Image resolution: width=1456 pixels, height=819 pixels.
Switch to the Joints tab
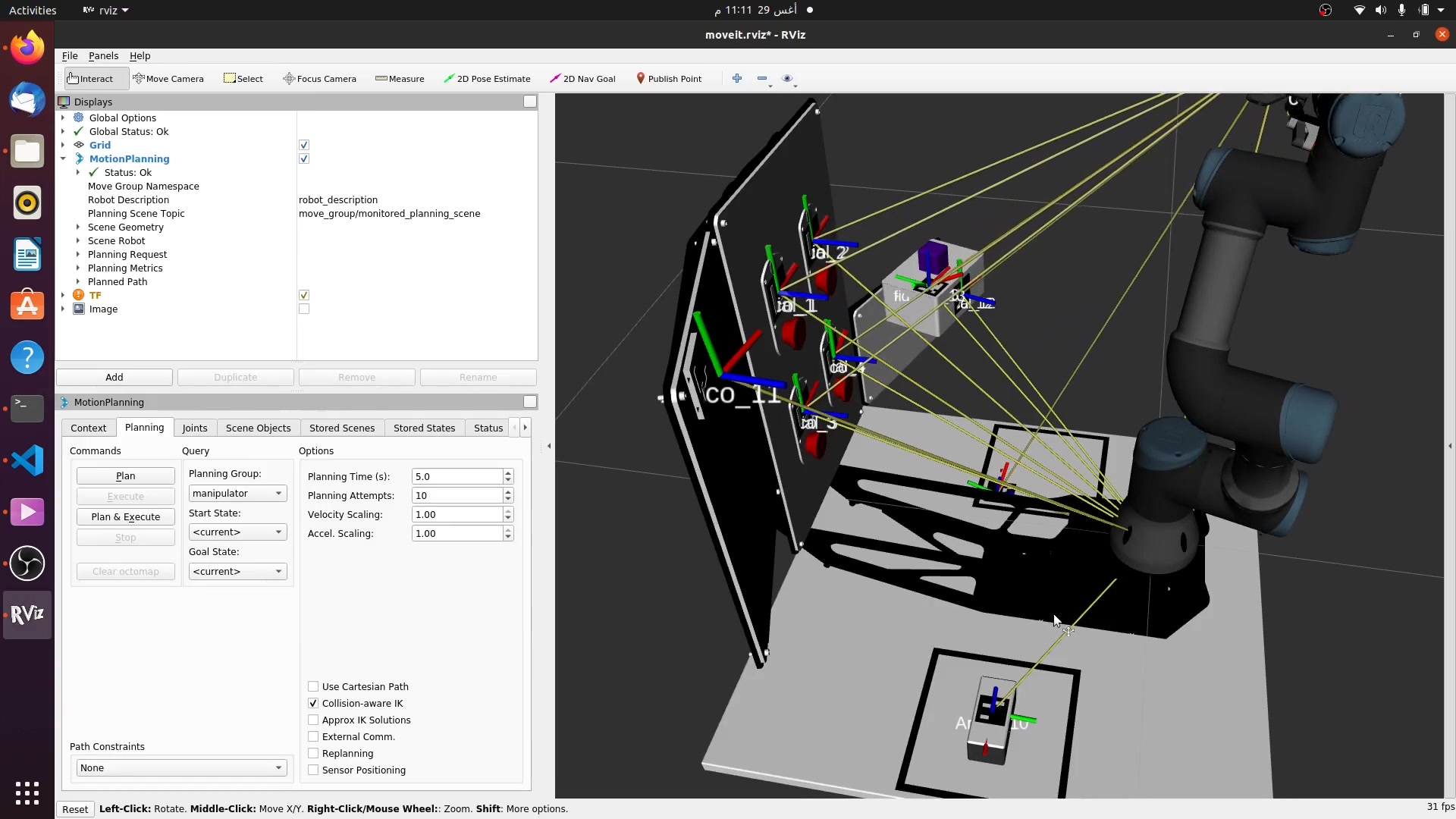195,428
